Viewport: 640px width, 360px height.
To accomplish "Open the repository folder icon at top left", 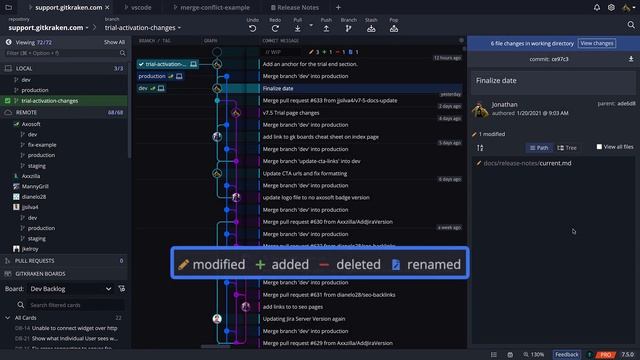I will point(8,7).
